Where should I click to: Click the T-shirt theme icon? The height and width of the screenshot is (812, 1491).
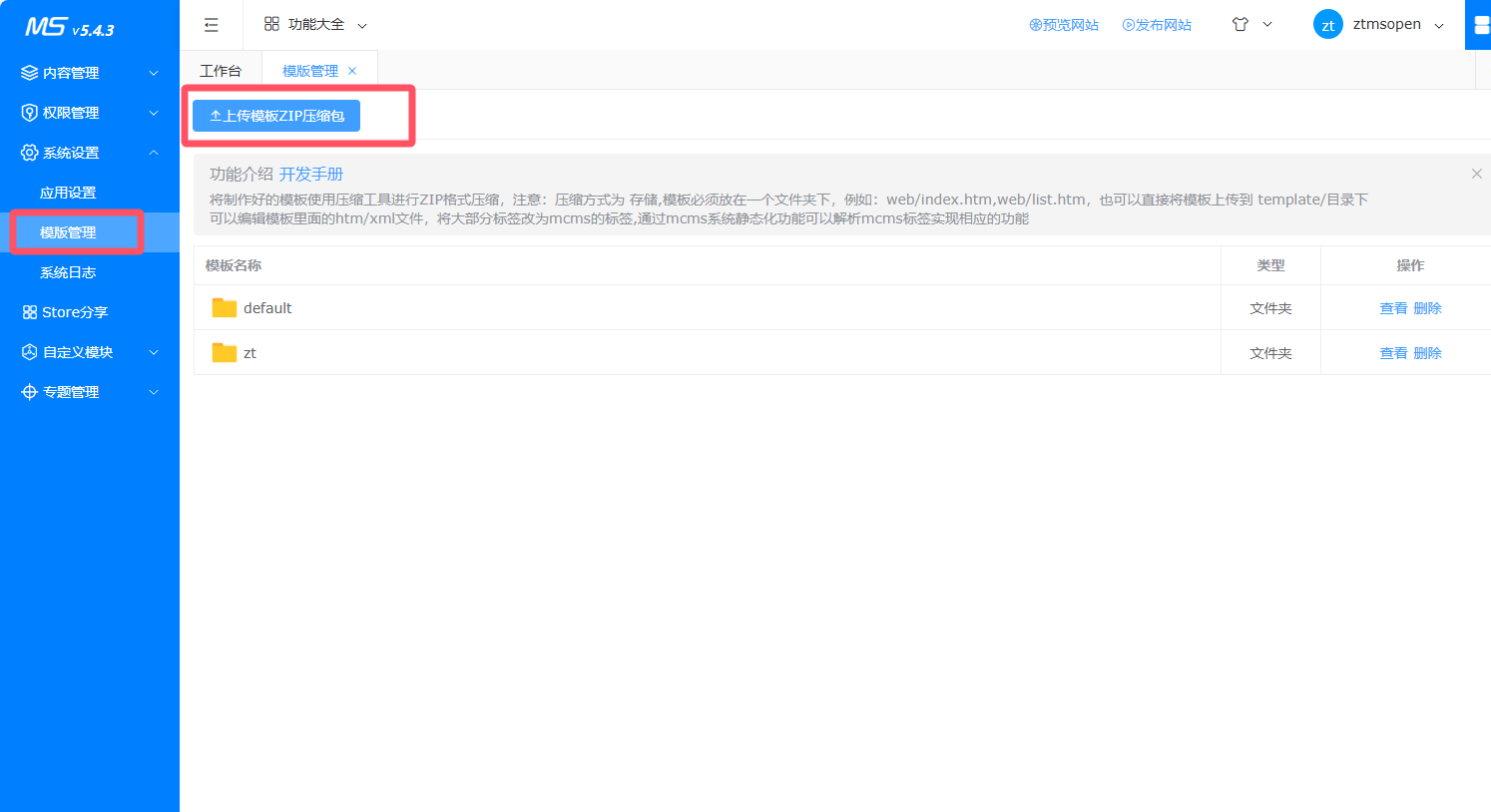[1241, 25]
